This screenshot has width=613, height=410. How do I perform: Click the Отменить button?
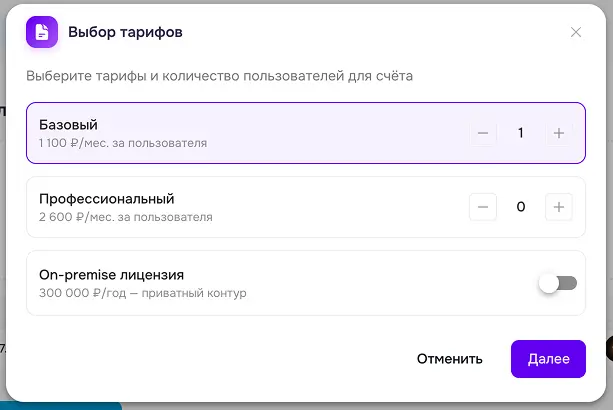(450, 359)
